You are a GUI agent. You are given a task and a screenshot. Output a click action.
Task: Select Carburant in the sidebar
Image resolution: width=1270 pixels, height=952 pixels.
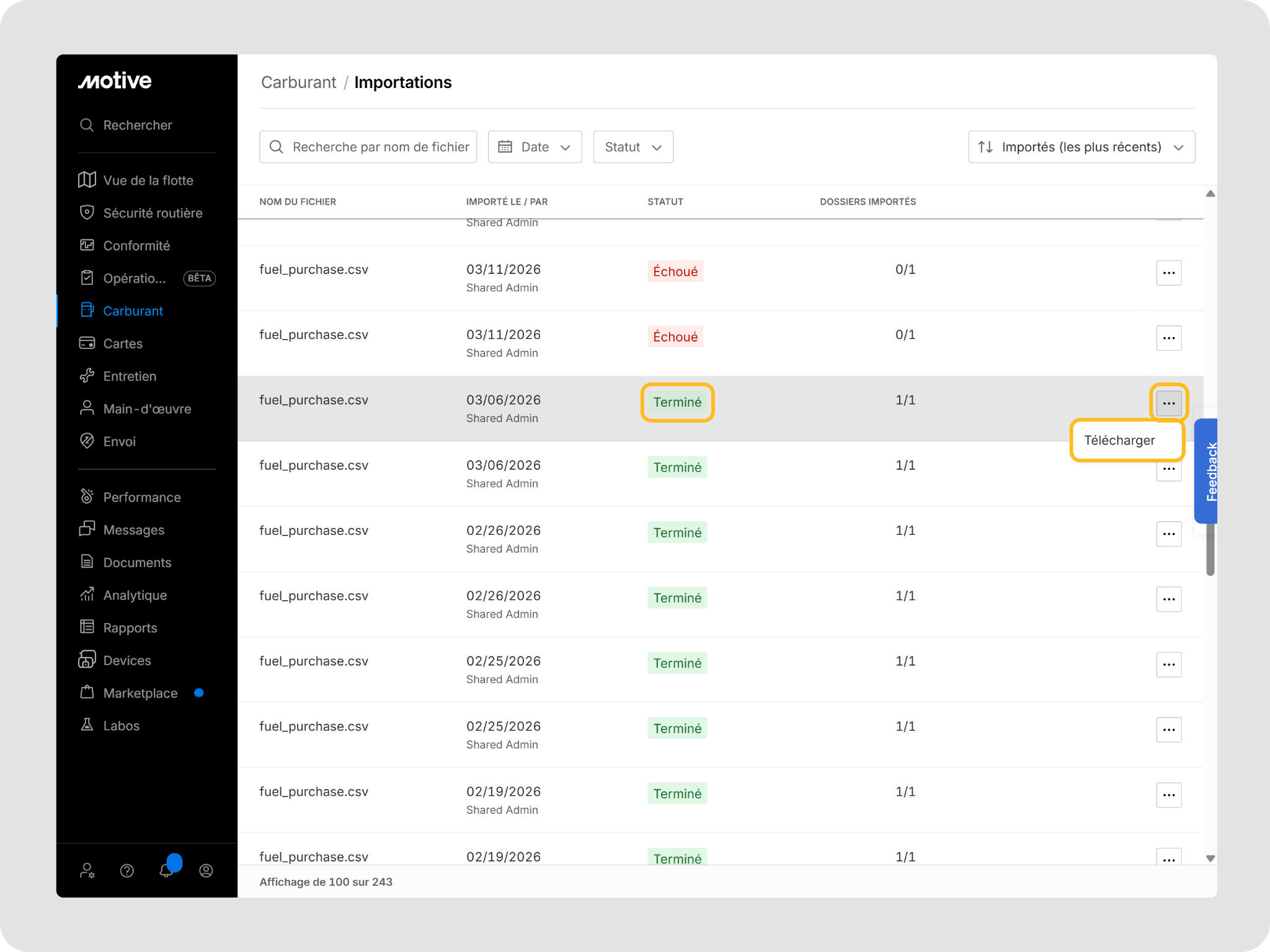[x=122, y=311]
